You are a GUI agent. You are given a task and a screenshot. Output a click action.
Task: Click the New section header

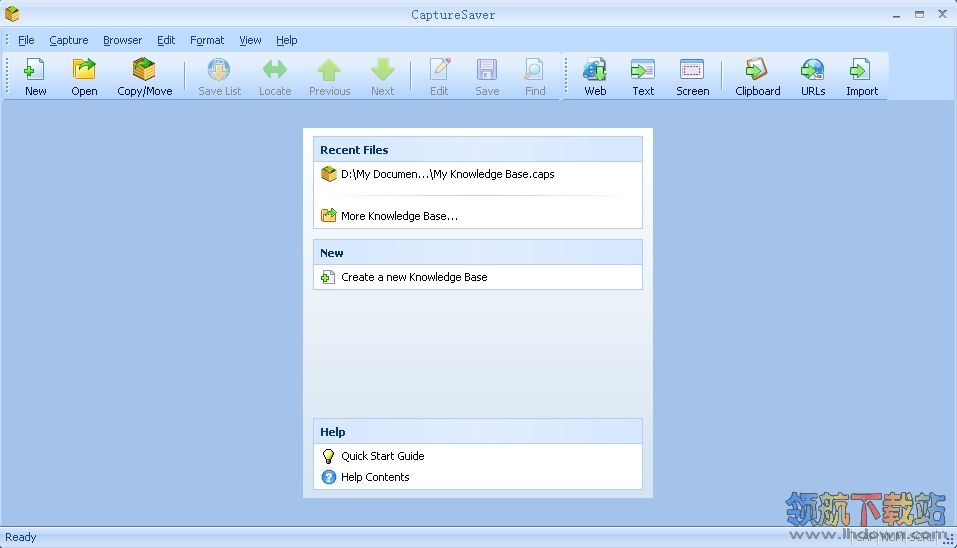coord(478,253)
